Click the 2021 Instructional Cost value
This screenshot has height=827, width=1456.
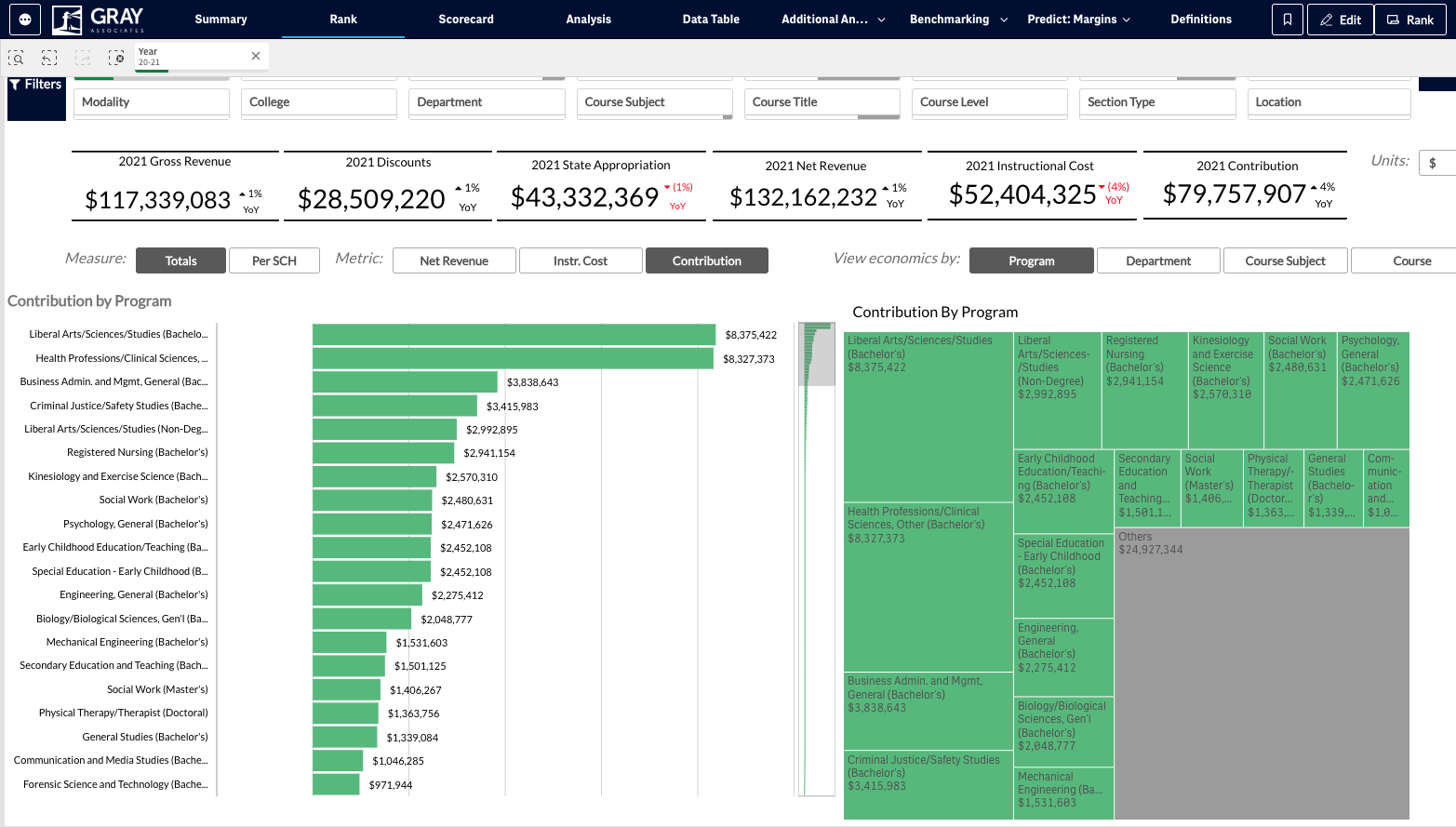click(1022, 194)
